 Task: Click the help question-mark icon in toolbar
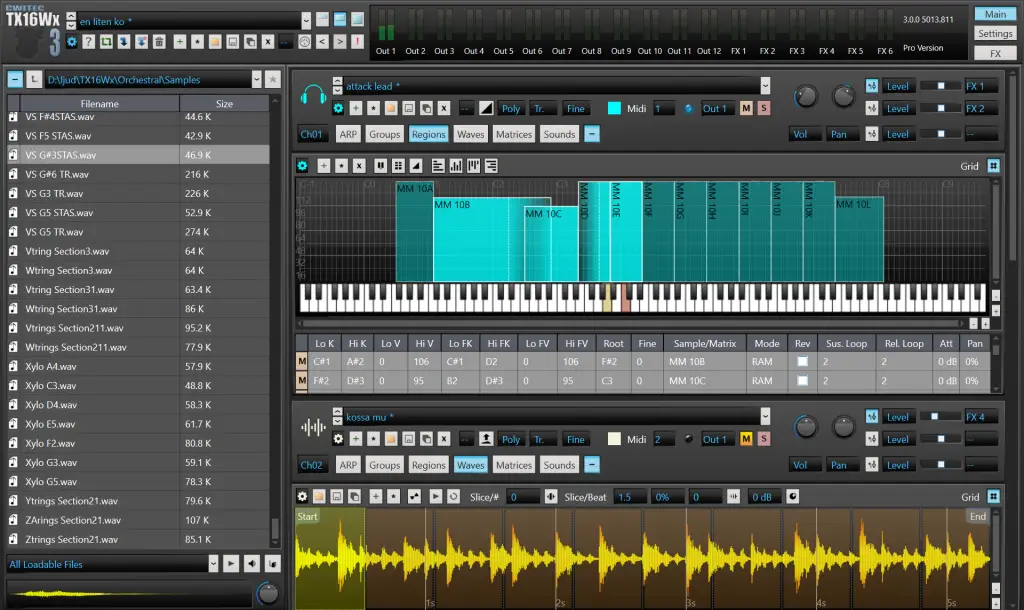(x=89, y=41)
